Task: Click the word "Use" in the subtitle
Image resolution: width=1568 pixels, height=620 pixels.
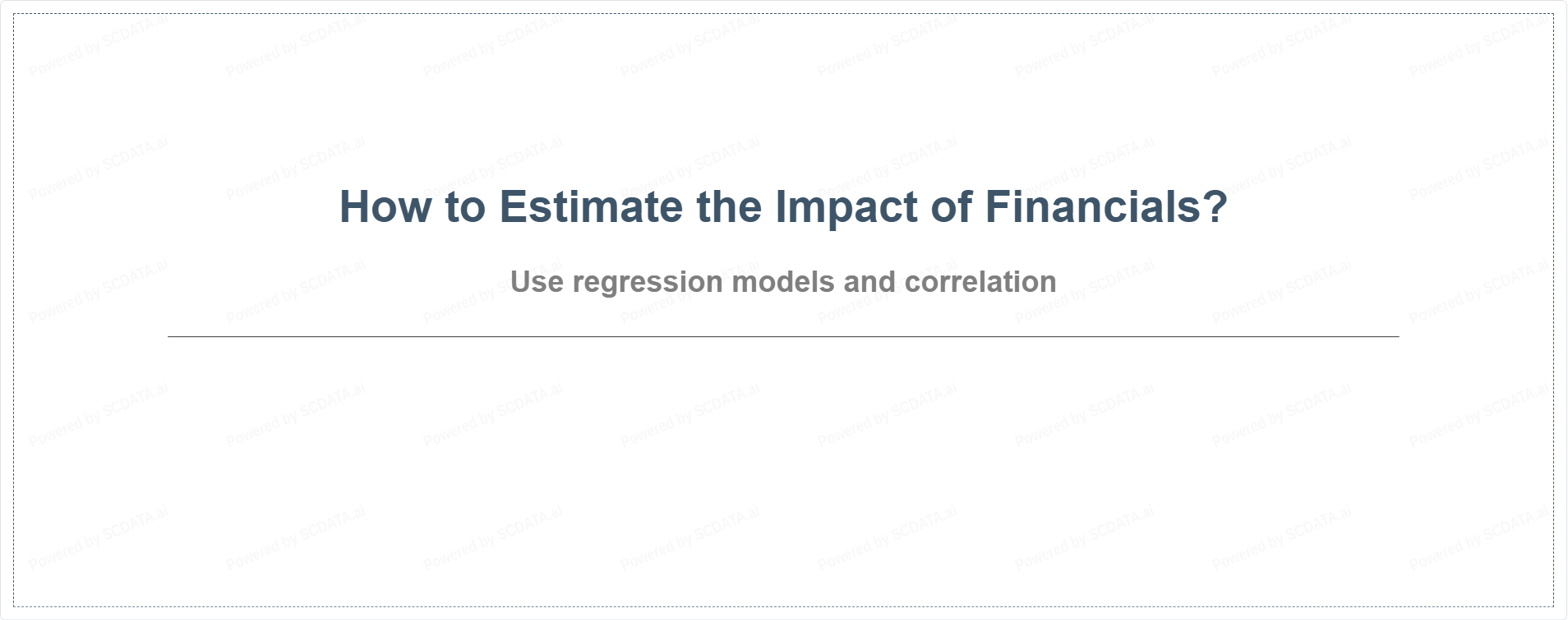Action: [537, 282]
